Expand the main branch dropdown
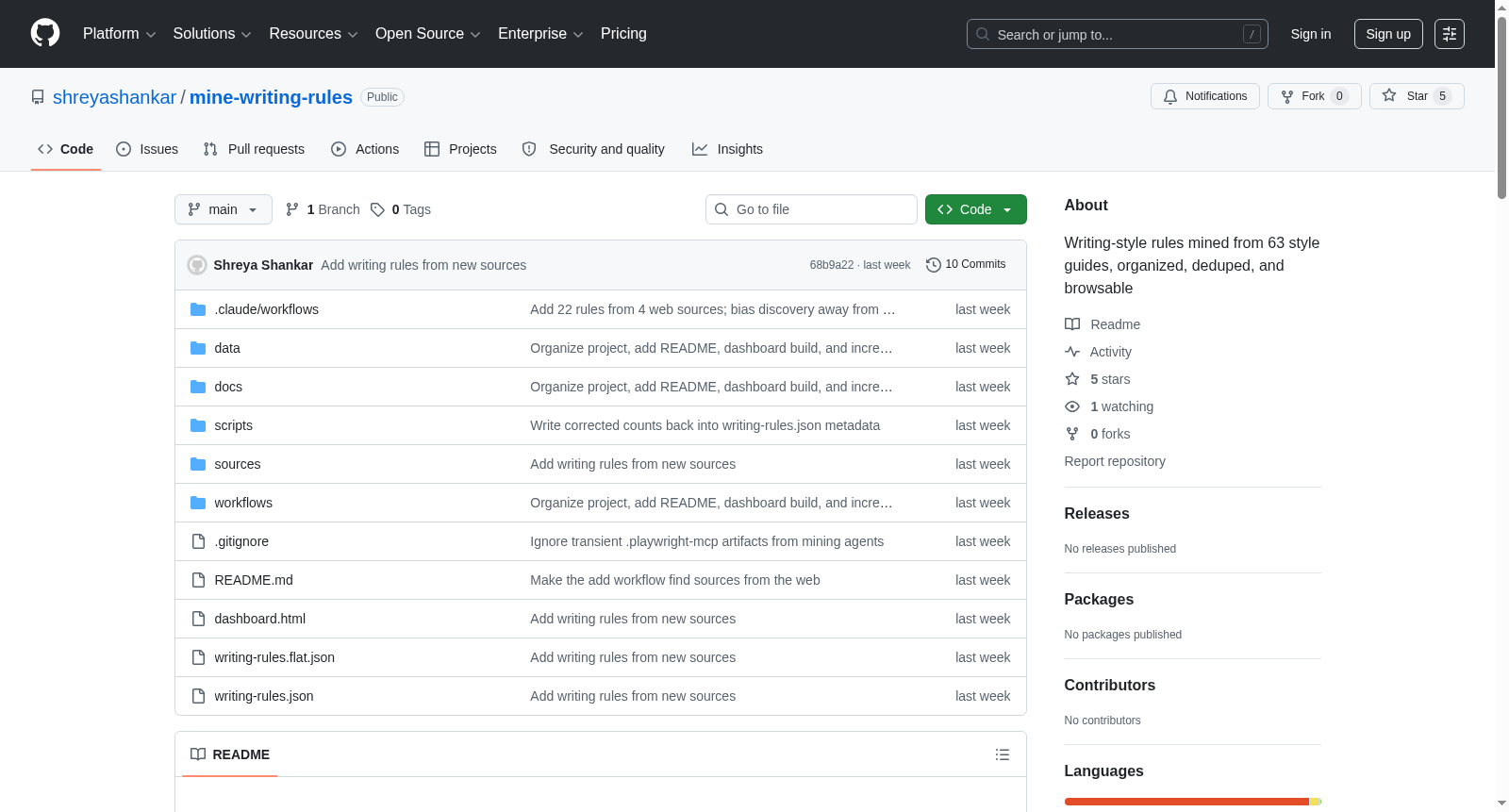The image size is (1509, 812). [224, 209]
